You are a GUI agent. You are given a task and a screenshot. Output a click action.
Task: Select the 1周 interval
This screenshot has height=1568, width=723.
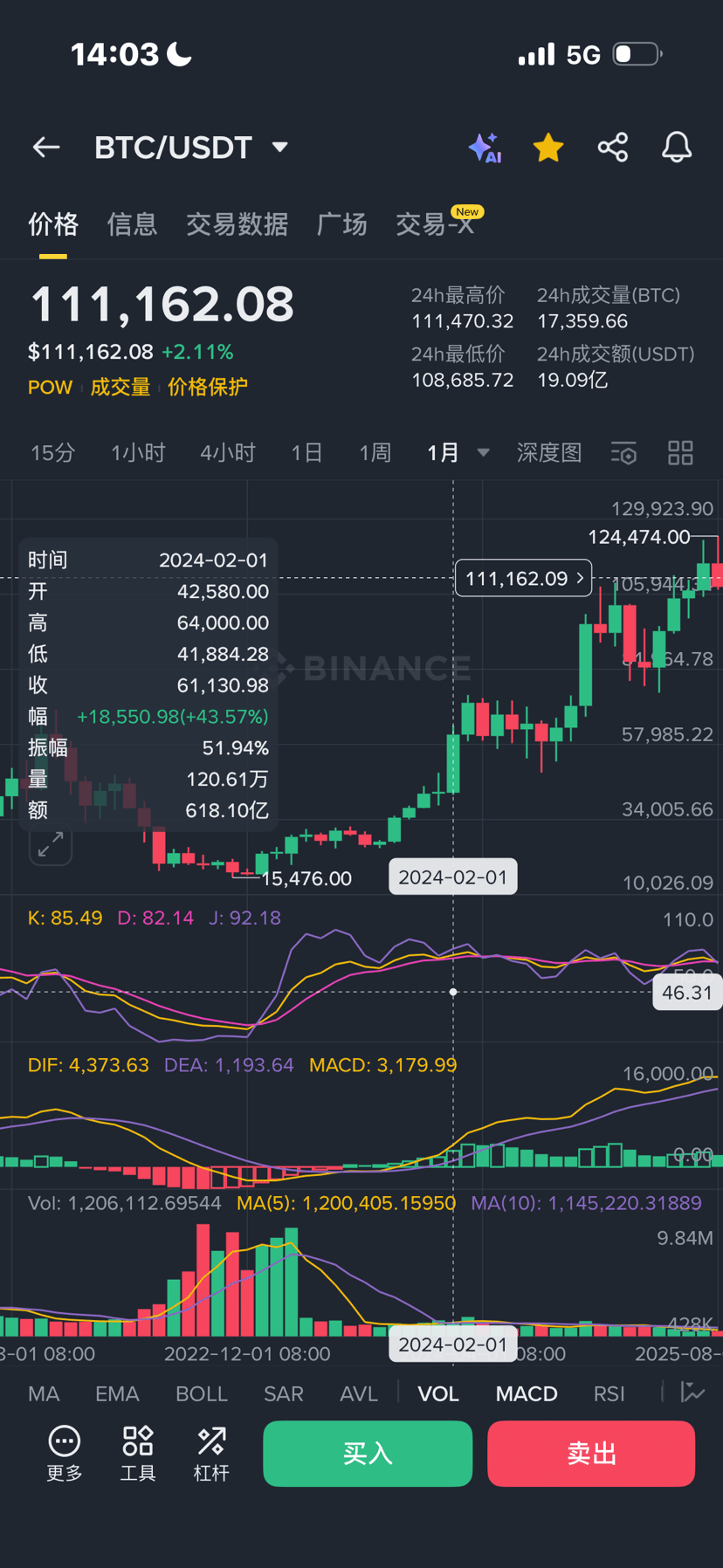click(x=375, y=453)
